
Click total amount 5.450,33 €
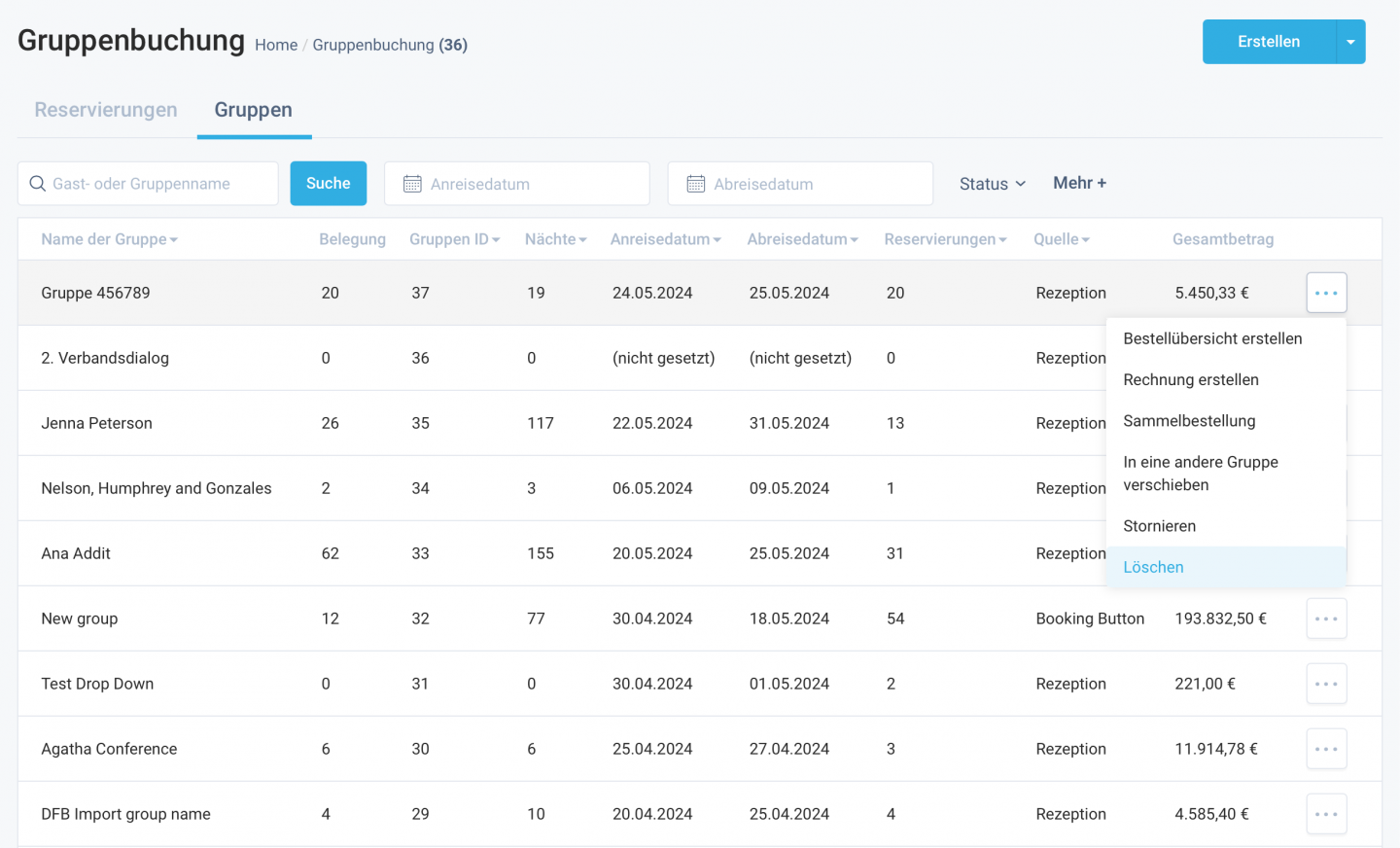tap(1211, 293)
